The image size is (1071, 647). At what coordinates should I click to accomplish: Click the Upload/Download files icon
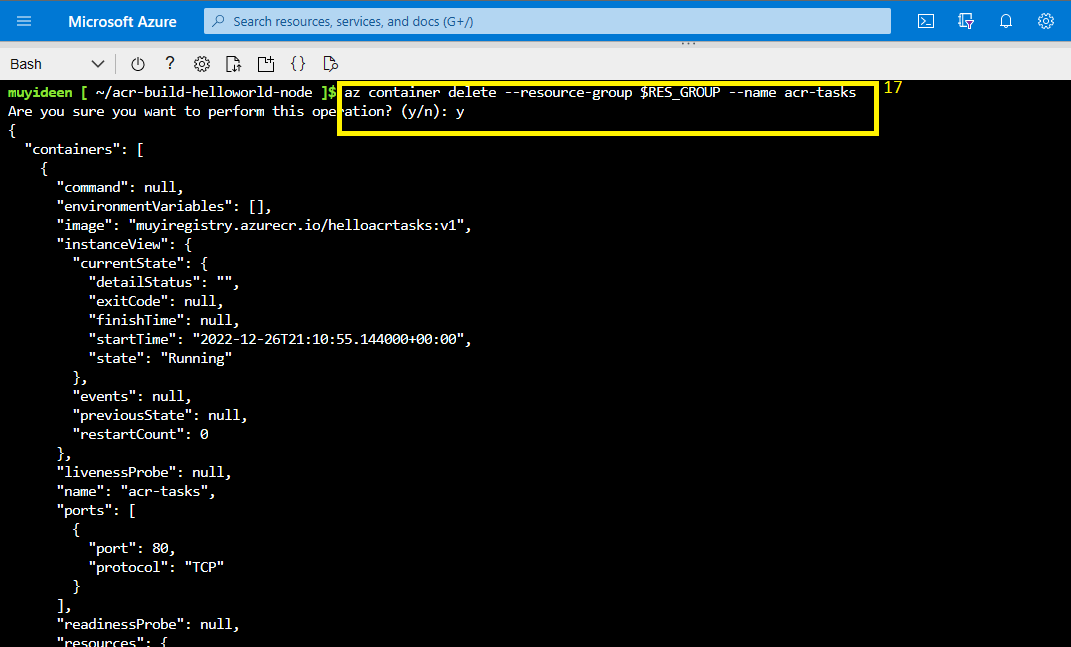click(234, 64)
